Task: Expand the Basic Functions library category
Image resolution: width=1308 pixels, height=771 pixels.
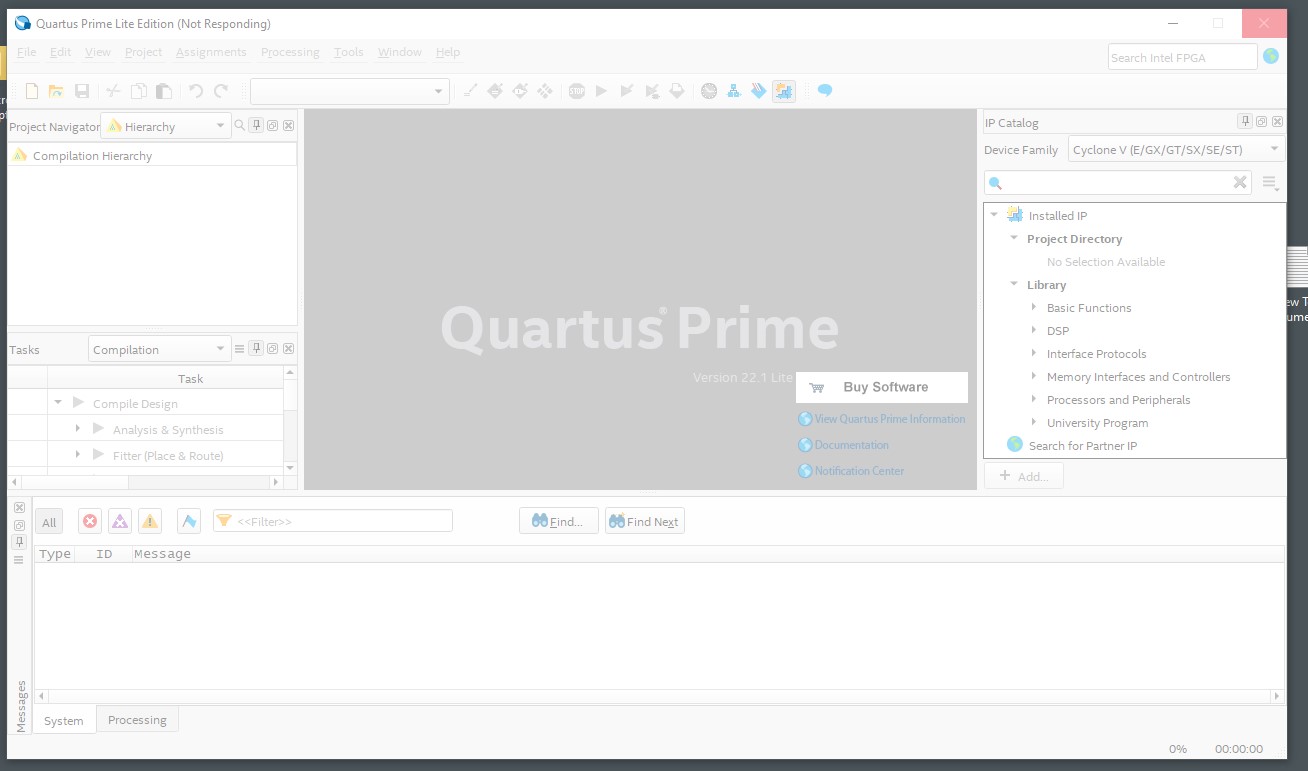Action: tap(1034, 307)
